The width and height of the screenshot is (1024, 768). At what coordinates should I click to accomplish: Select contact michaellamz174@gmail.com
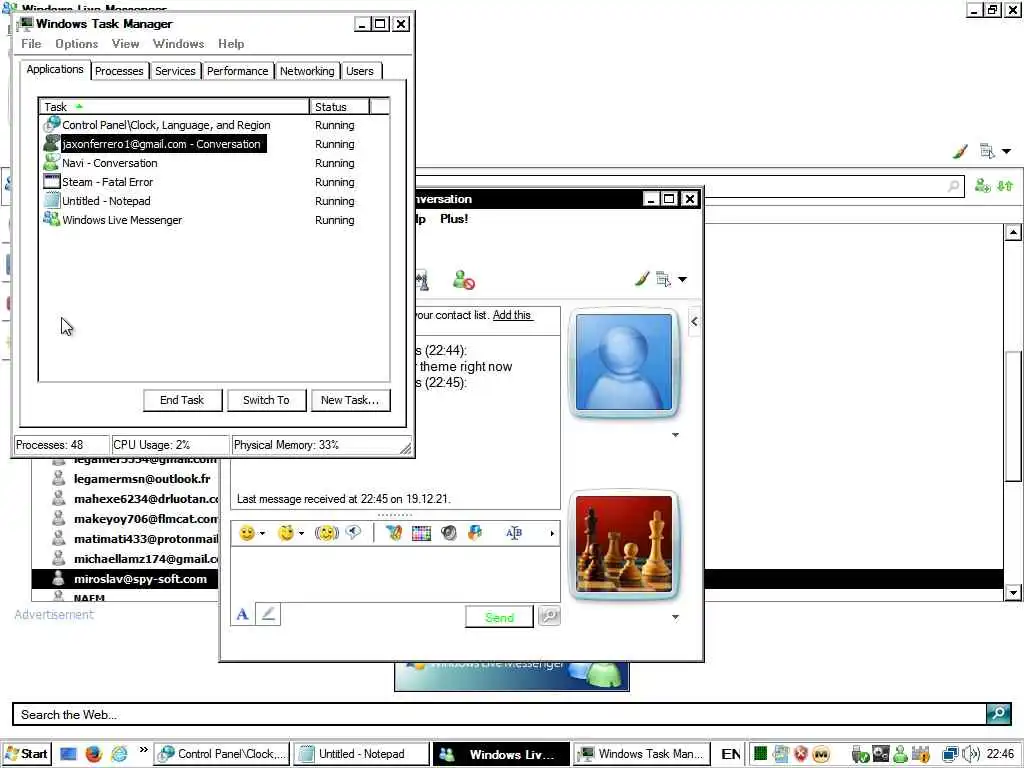click(x=146, y=559)
